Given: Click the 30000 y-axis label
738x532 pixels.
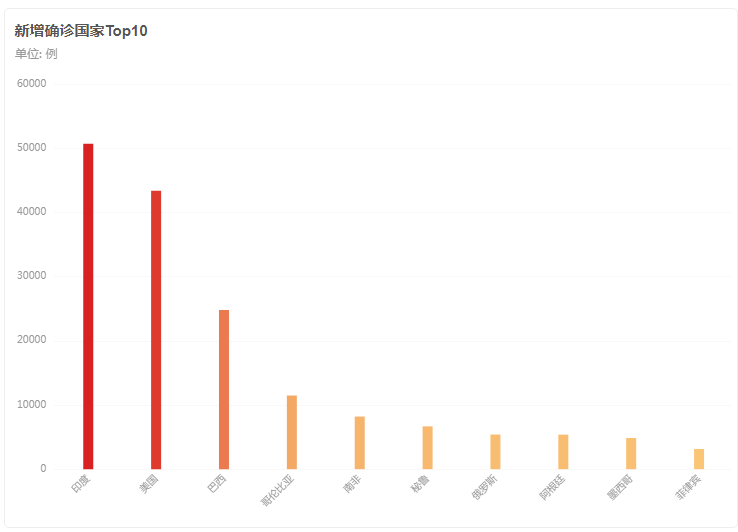Looking at the screenshot, I should (x=32, y=276).
